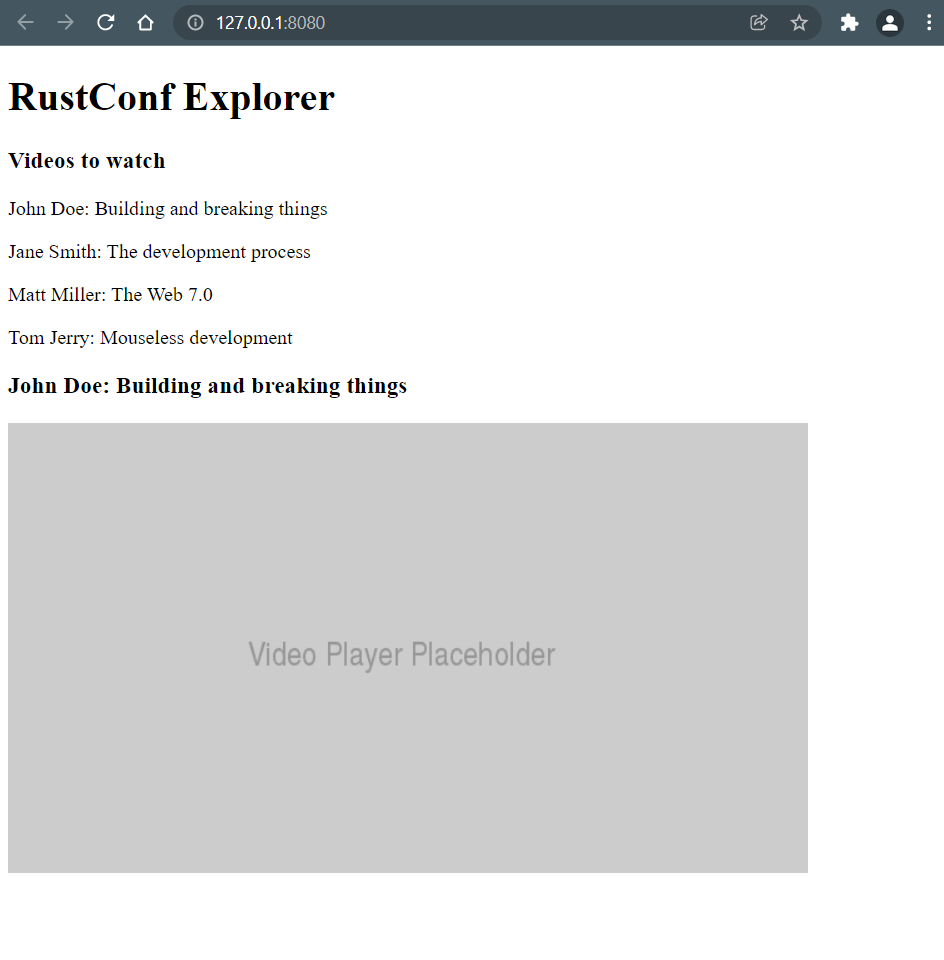
Task: Open the browser extensions puzzle icon
Action: 849,22
